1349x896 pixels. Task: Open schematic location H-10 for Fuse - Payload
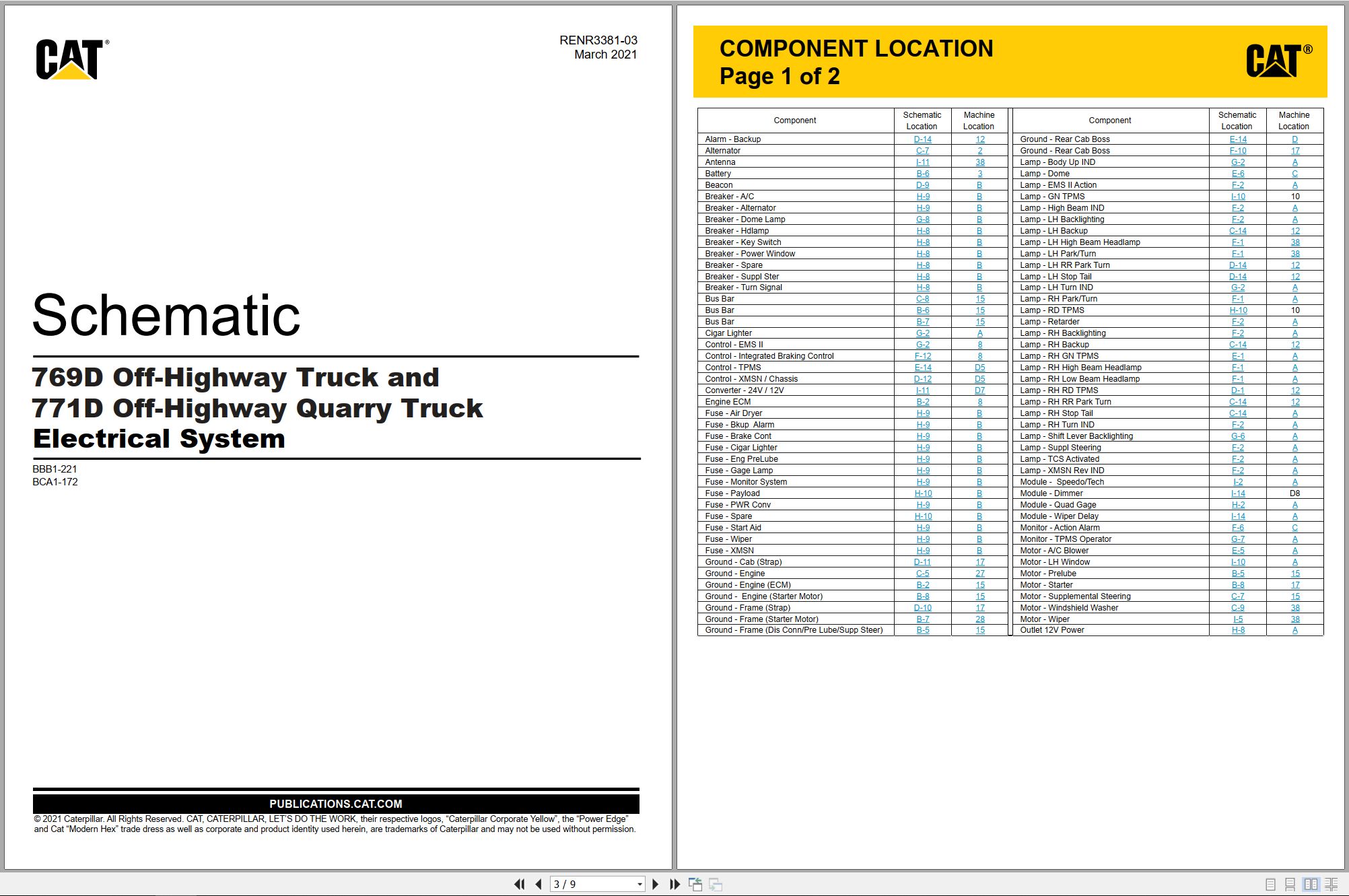(923, 493)
